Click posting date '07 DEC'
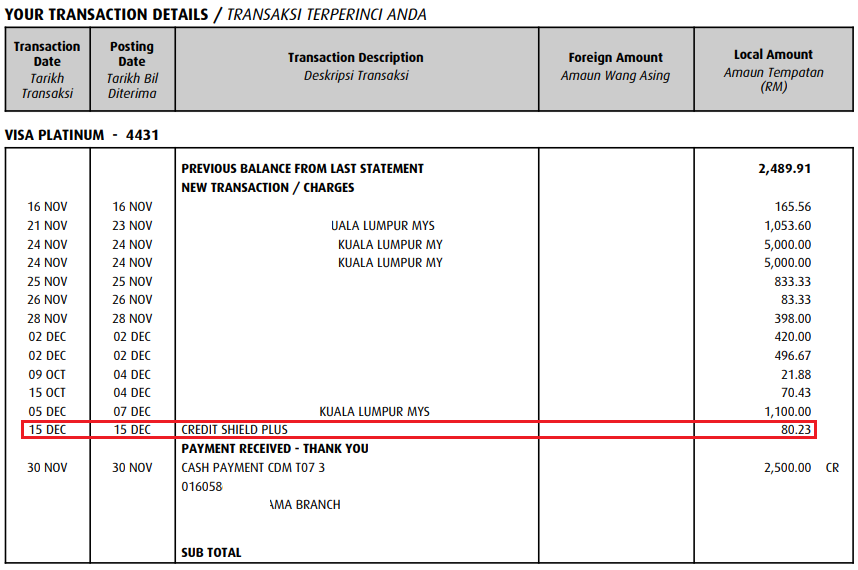 (132, 411)
